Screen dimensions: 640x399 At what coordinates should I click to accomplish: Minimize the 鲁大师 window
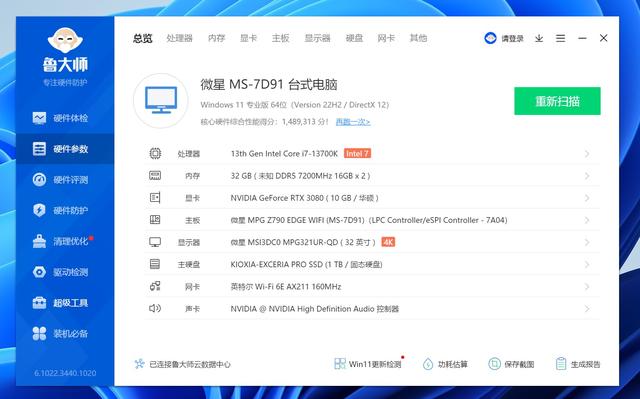click(582, 38)
